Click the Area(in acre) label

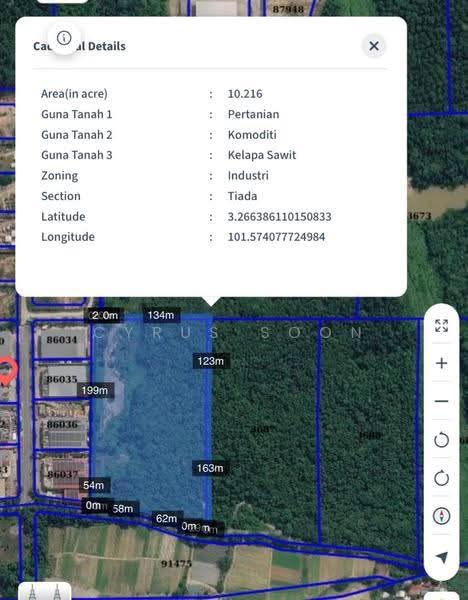point(74,94)
